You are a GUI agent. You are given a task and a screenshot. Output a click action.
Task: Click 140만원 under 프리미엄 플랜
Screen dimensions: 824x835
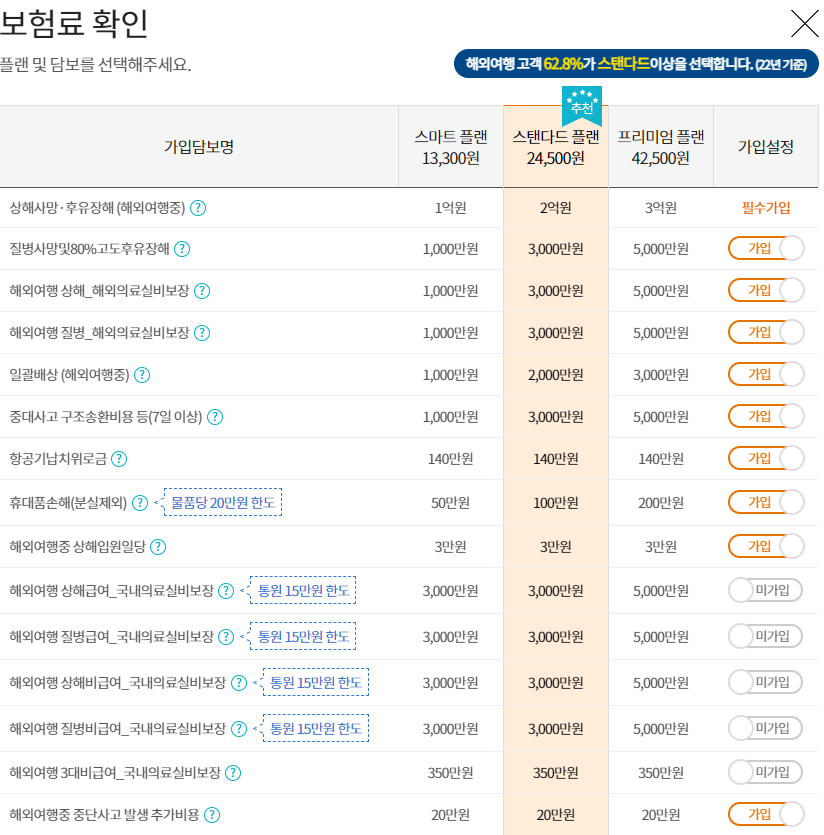[660, 459]
